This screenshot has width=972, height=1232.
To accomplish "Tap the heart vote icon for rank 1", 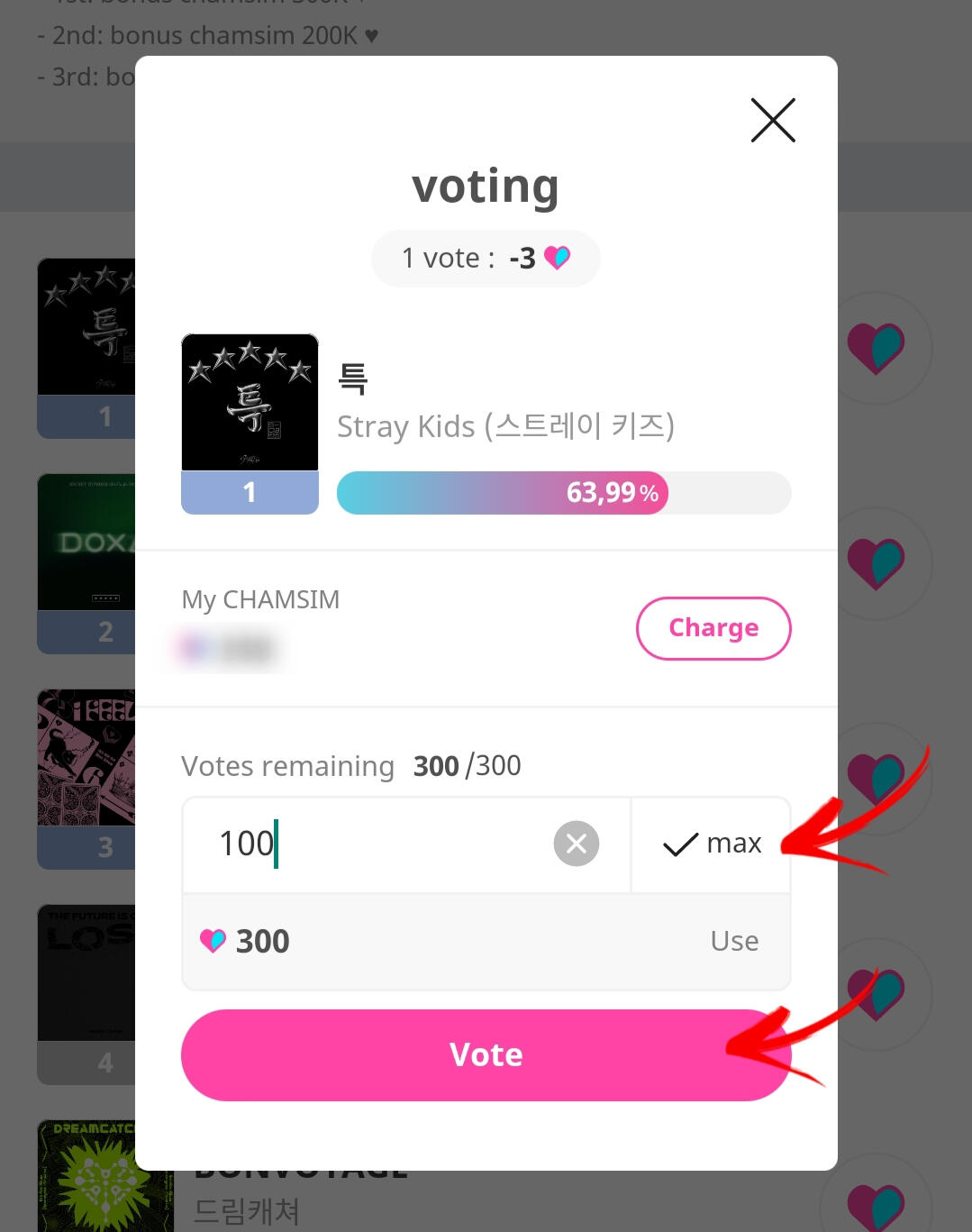I will tap(875, 348).
